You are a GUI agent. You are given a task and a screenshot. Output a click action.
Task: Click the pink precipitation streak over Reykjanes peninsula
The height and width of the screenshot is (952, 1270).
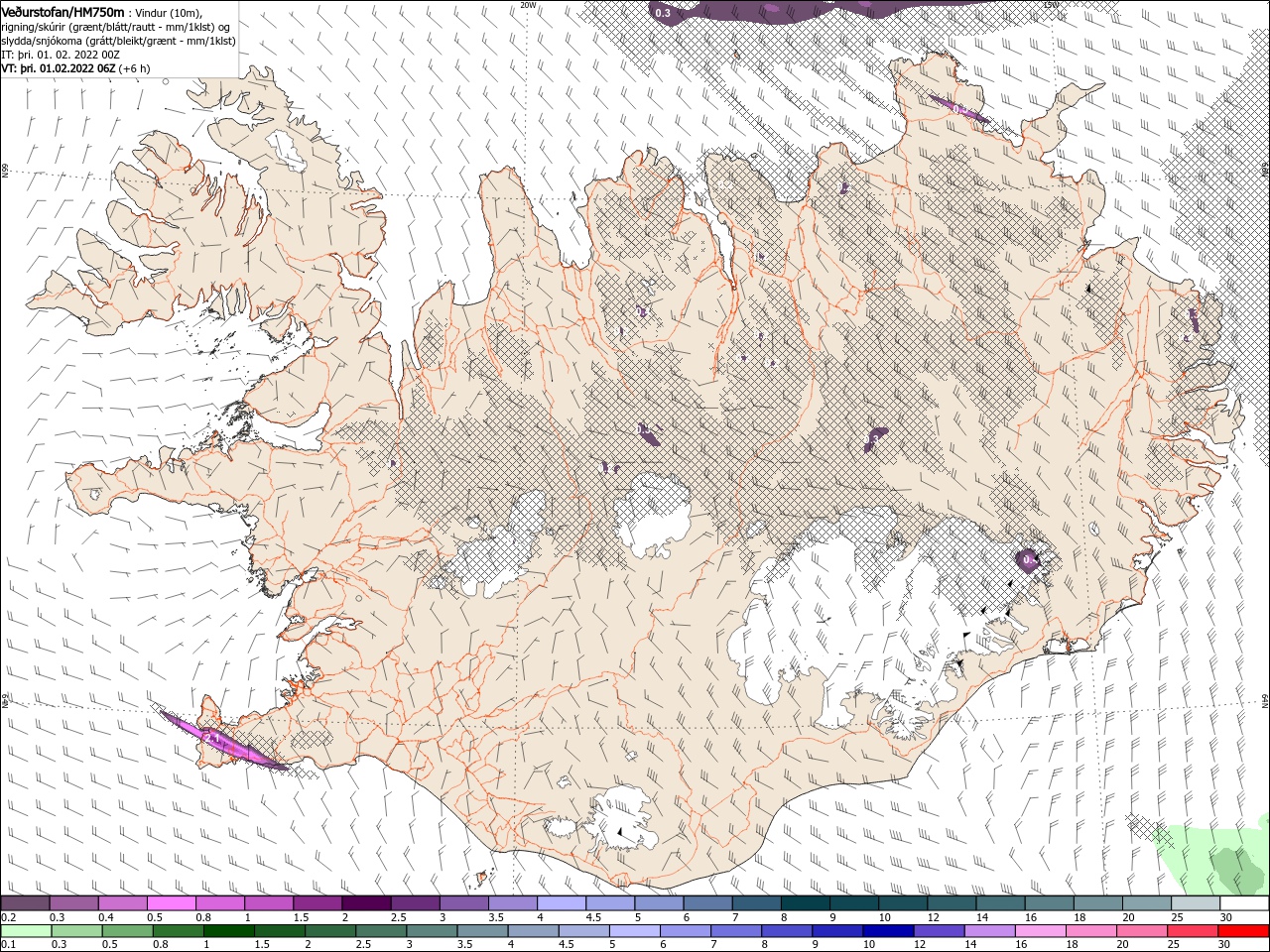(x=222, y=739)
